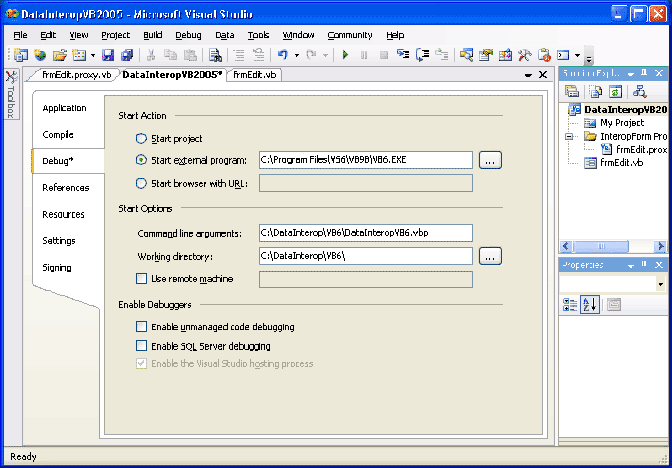
Task: Select the Start project radio button
Action: coord(141,139)
